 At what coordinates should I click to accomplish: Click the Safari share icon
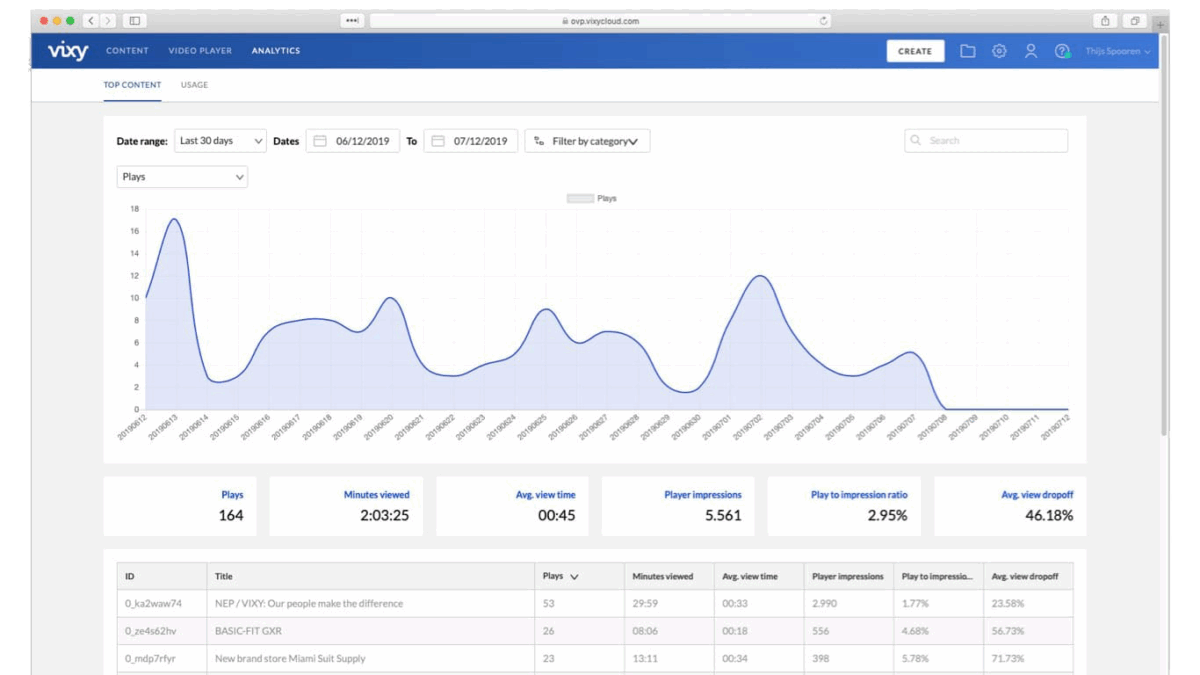[x=1105, y=20]
